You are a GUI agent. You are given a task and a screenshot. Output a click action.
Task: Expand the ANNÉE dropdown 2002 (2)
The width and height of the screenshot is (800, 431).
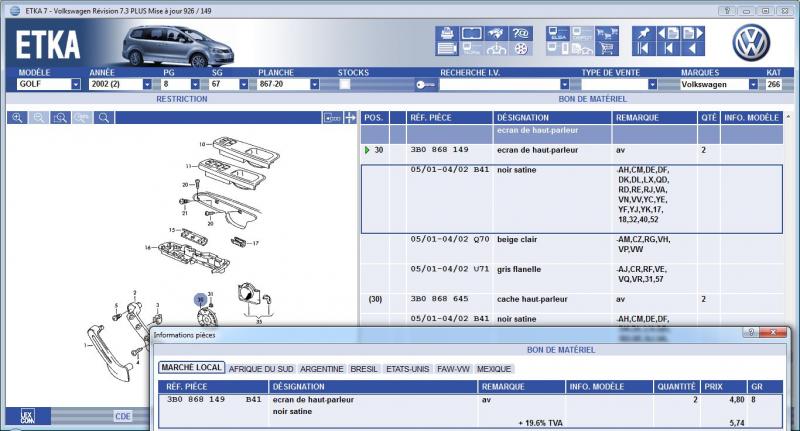tap(147, 84)
